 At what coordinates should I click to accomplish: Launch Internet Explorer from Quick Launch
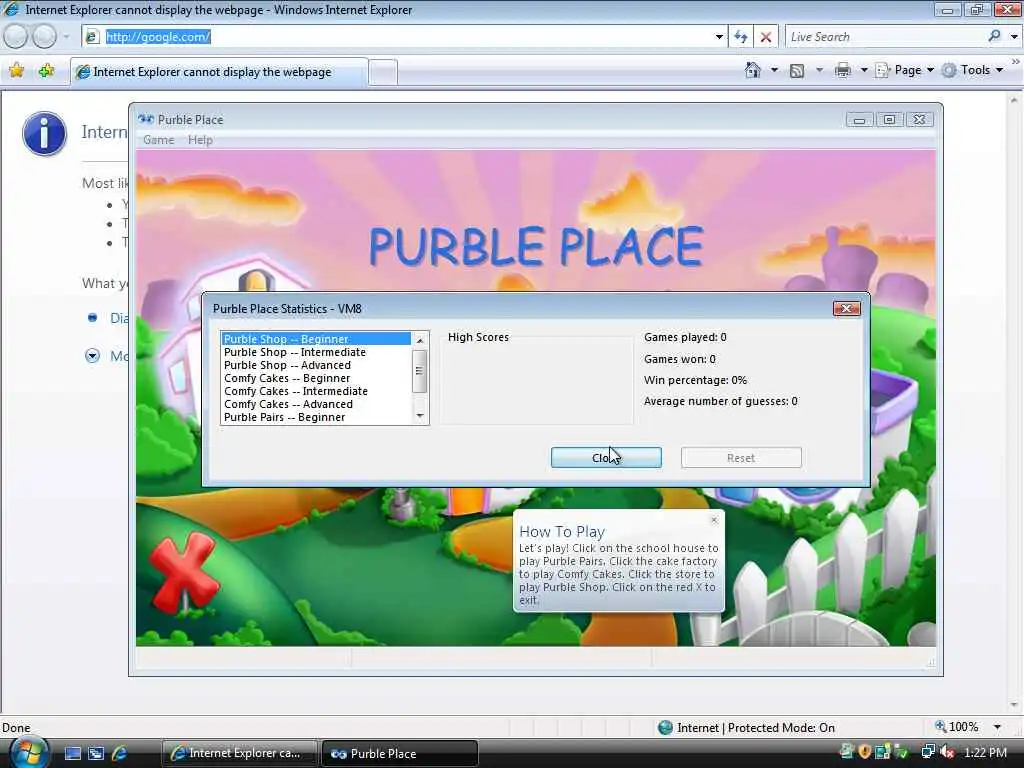pyautogui.click(x=120, y=754)
